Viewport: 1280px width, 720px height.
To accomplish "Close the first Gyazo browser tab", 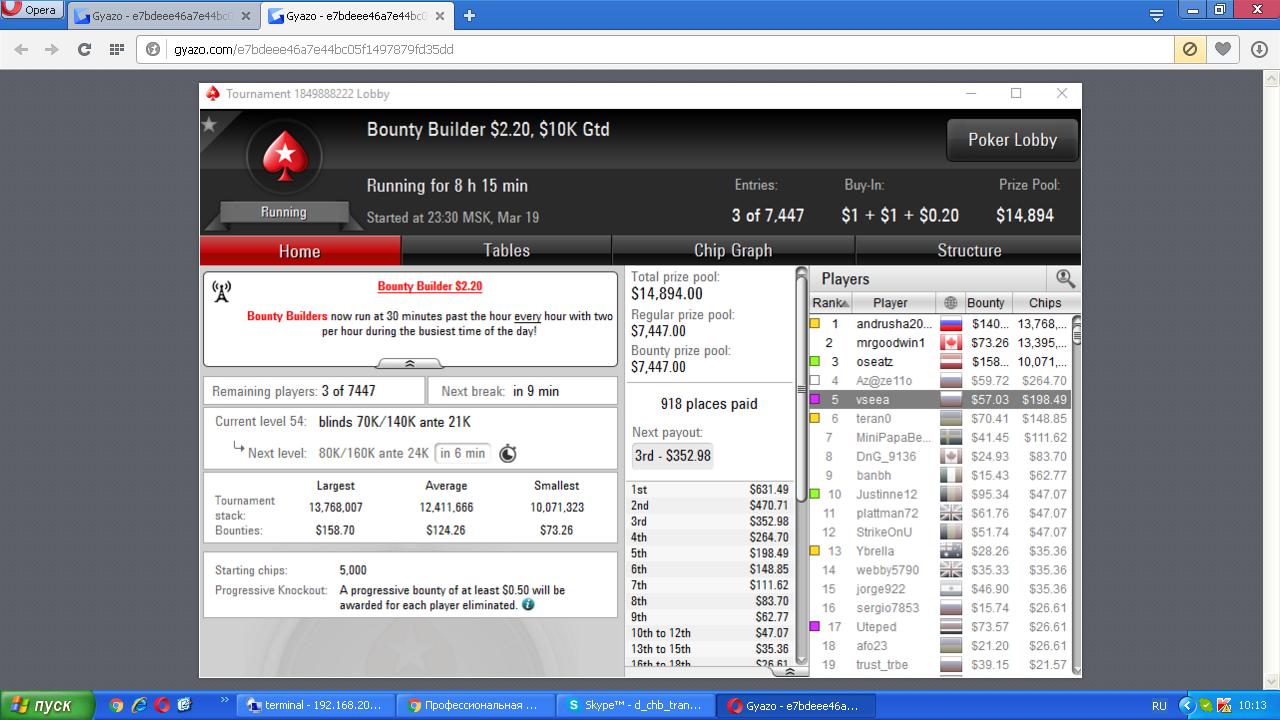I will tap(246, 16).
